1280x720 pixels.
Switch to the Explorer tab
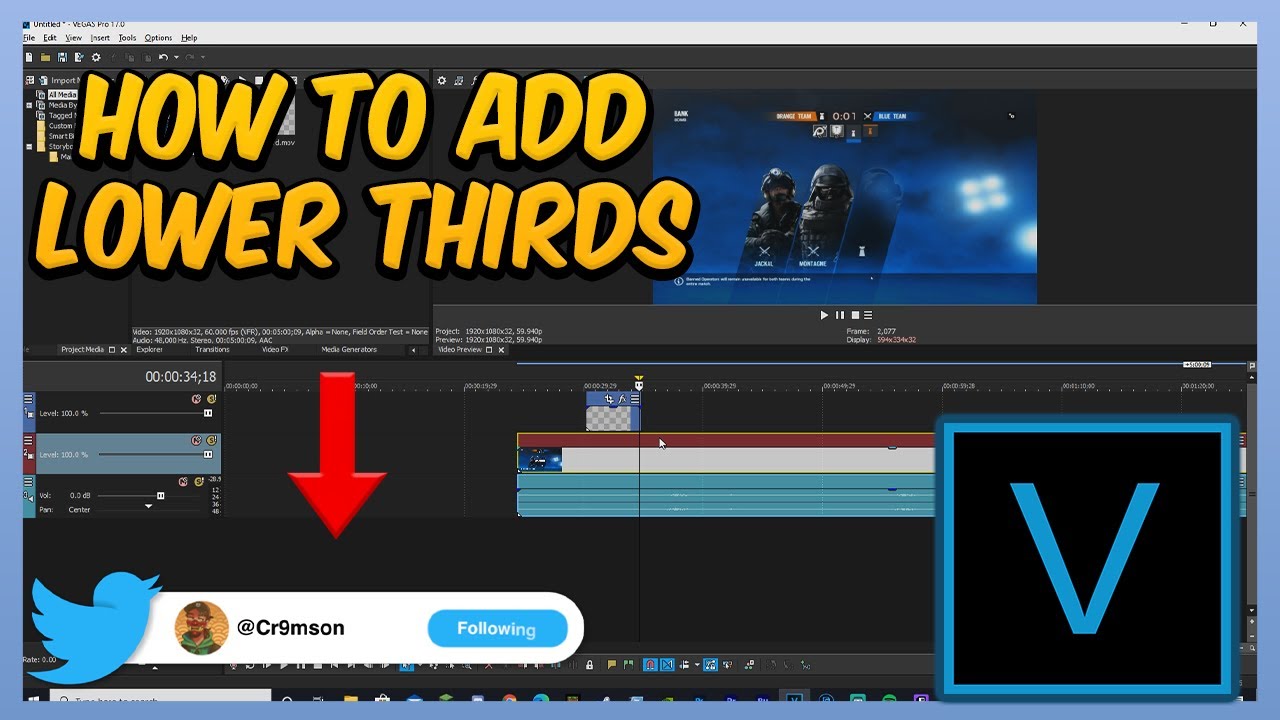click(149, 350)
